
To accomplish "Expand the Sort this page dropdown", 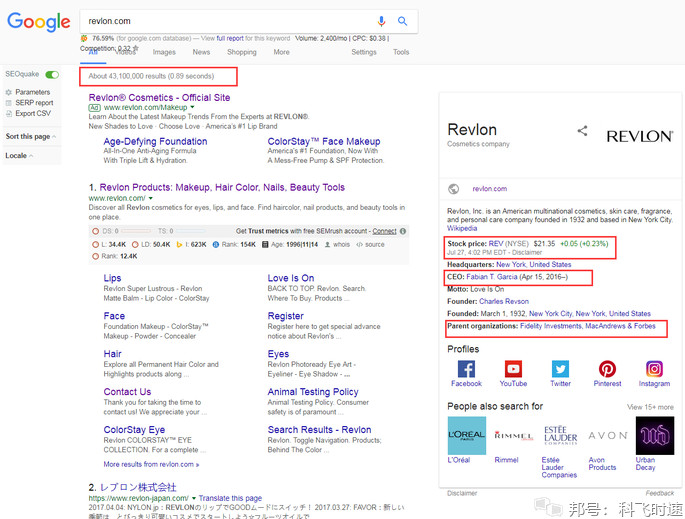I will click(31, 136).
